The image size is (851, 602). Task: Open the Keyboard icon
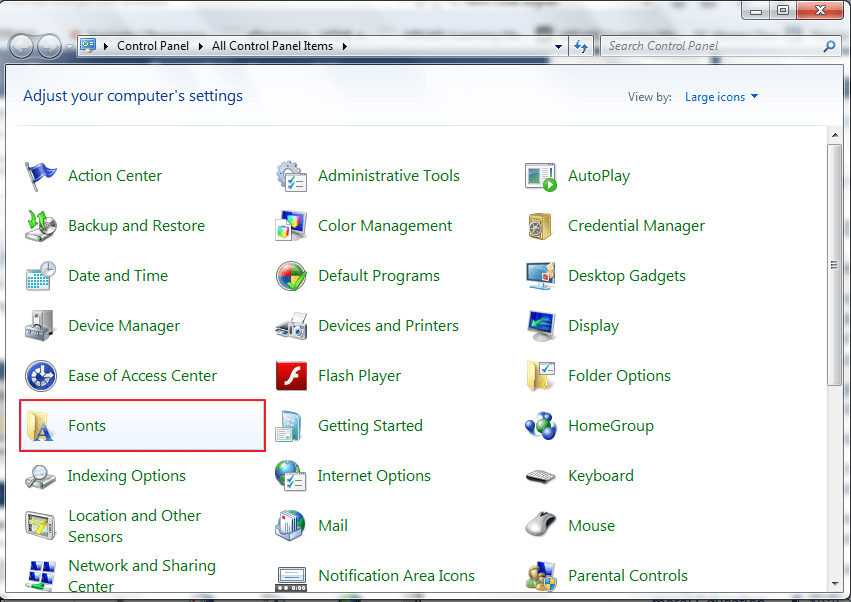(541, 476)
